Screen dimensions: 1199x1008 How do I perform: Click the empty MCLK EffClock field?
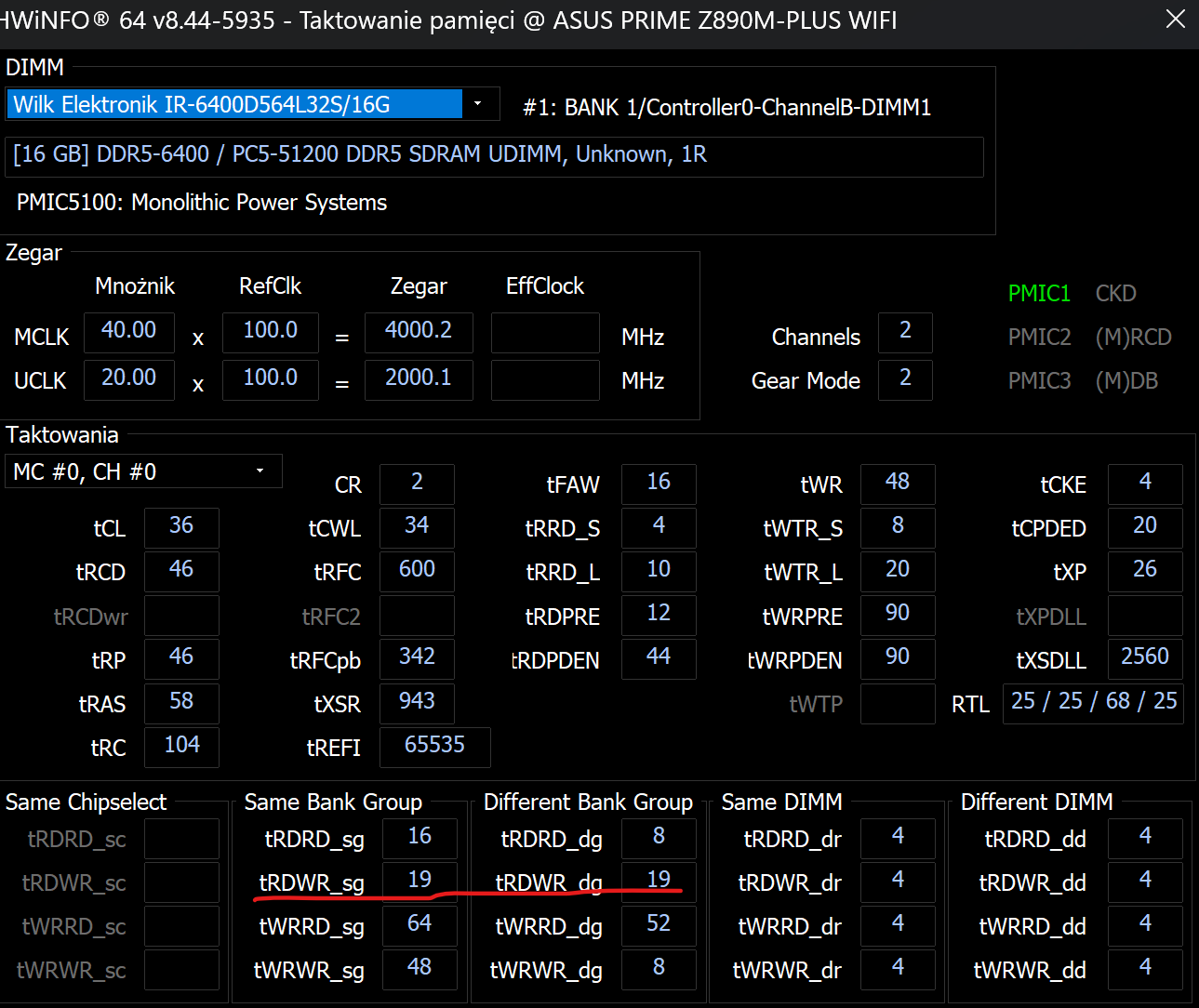[x=545, y=333]
